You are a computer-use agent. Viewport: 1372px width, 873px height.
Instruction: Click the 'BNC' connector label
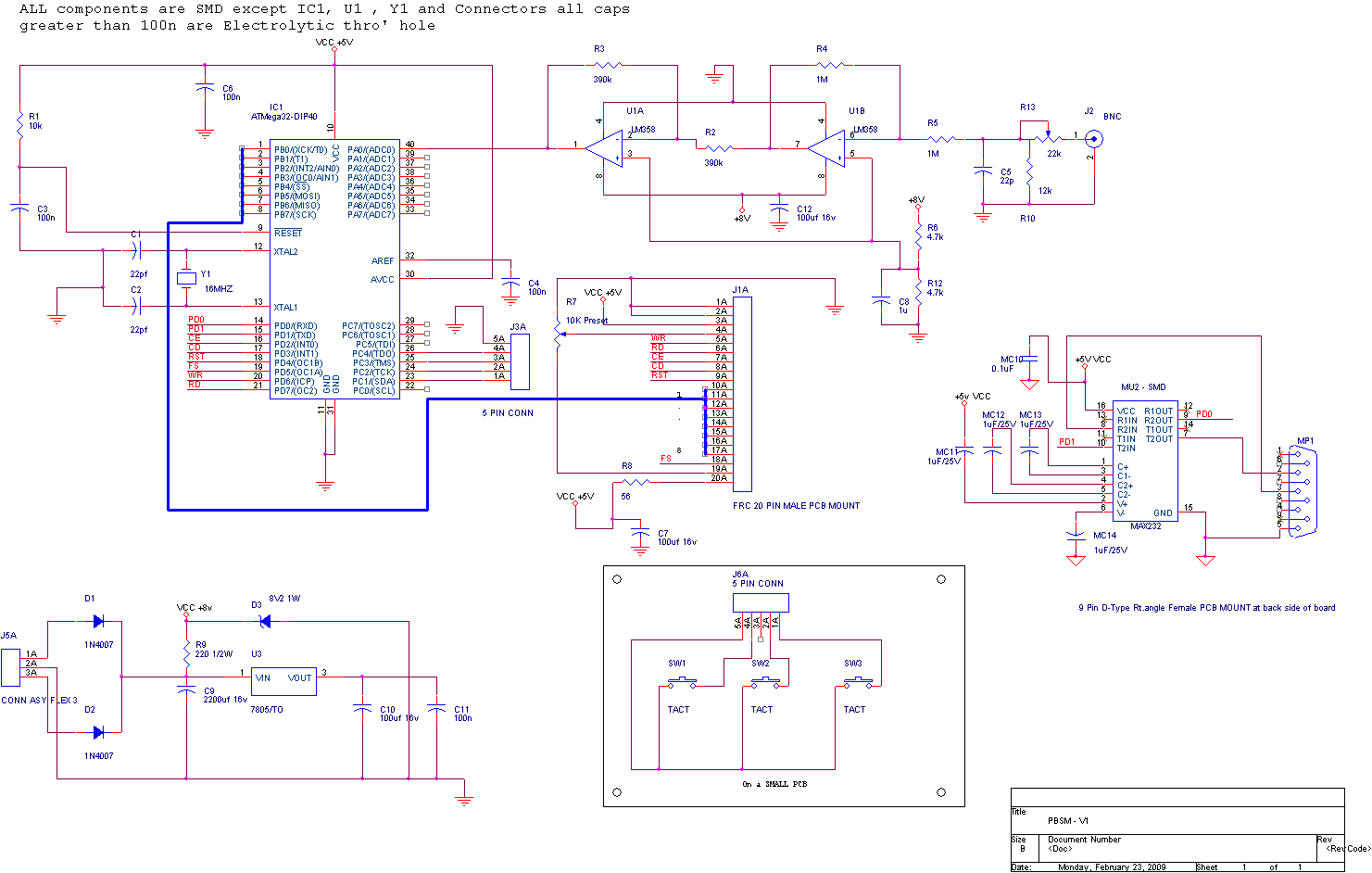click(1113, 117)
